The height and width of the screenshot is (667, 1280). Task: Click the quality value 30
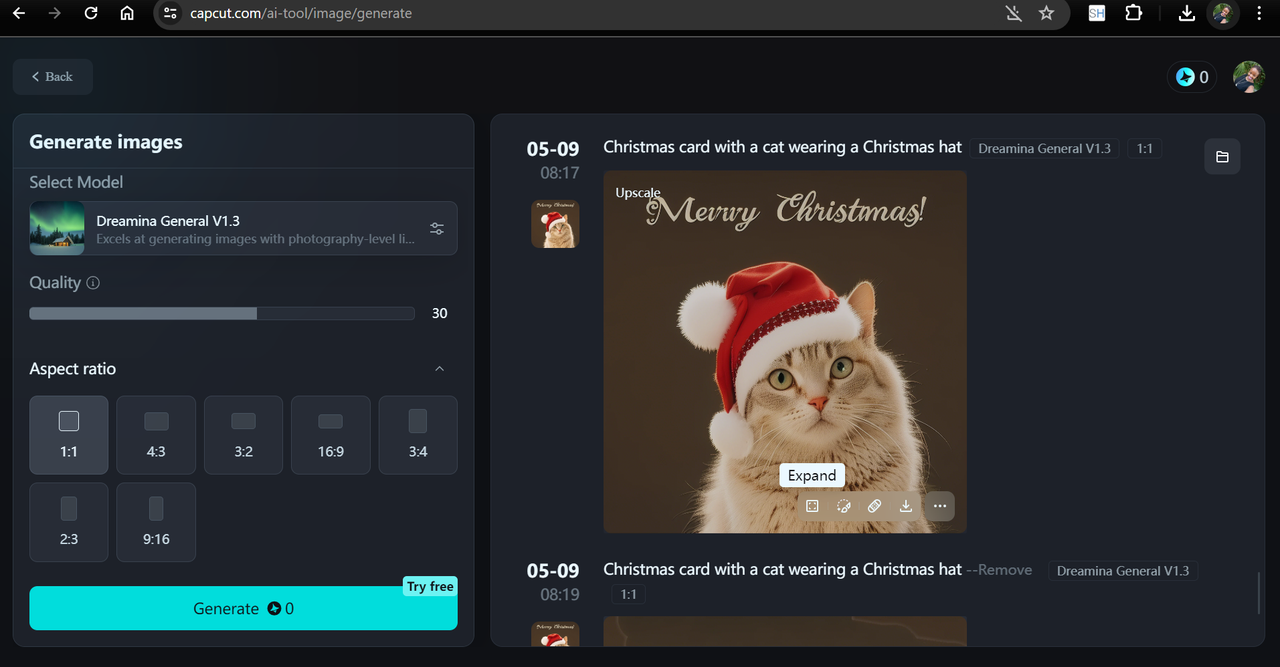[x=439, y=313]
